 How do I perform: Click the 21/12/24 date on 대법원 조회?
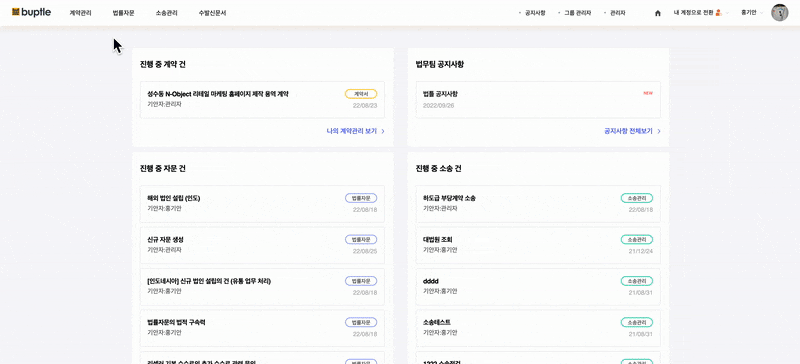(641, 251)
